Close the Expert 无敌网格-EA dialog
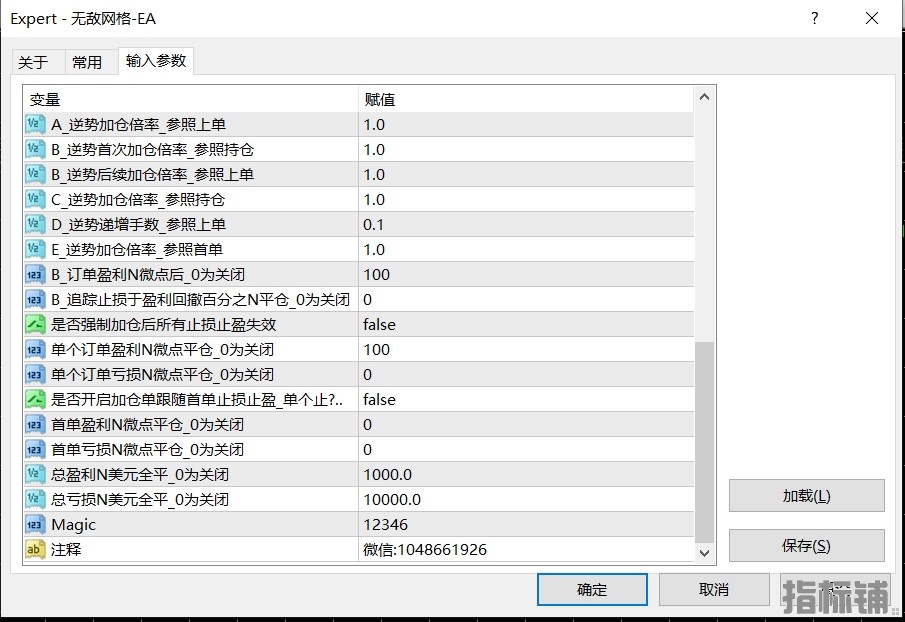The image size is (905, 622). [872, 18]
